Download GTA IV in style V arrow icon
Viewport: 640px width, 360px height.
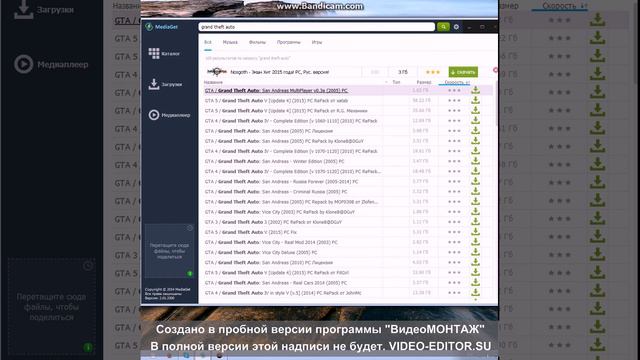coord(476,293)
